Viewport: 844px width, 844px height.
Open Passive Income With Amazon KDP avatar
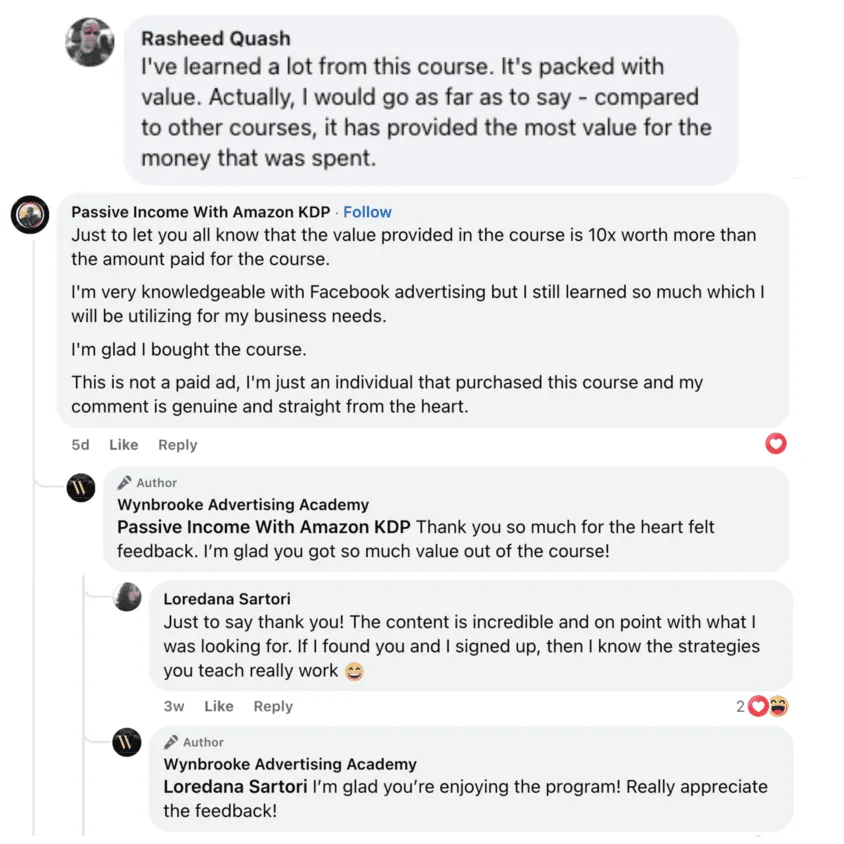point(30,215)
